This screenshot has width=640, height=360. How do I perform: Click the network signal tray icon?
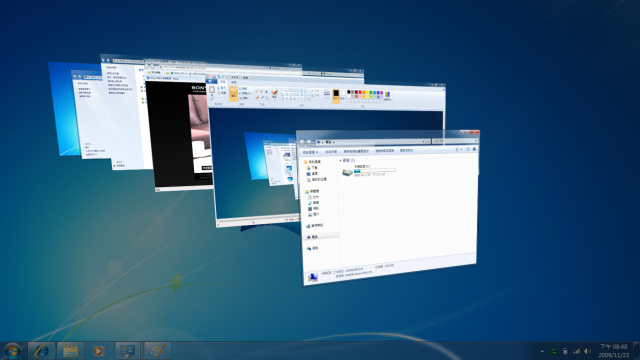(576, 351)
